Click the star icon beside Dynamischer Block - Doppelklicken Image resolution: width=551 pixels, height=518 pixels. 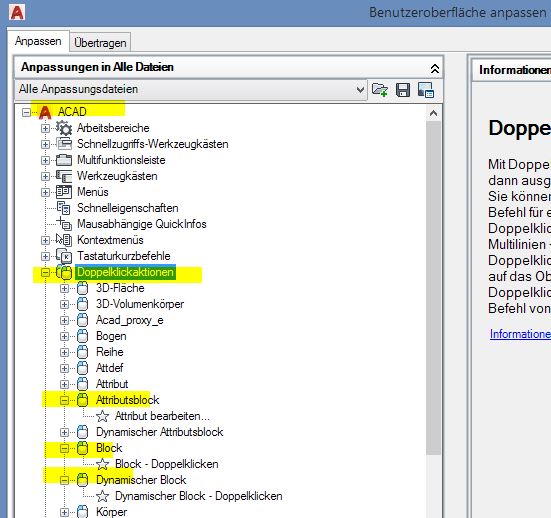(x=102, y=496)
